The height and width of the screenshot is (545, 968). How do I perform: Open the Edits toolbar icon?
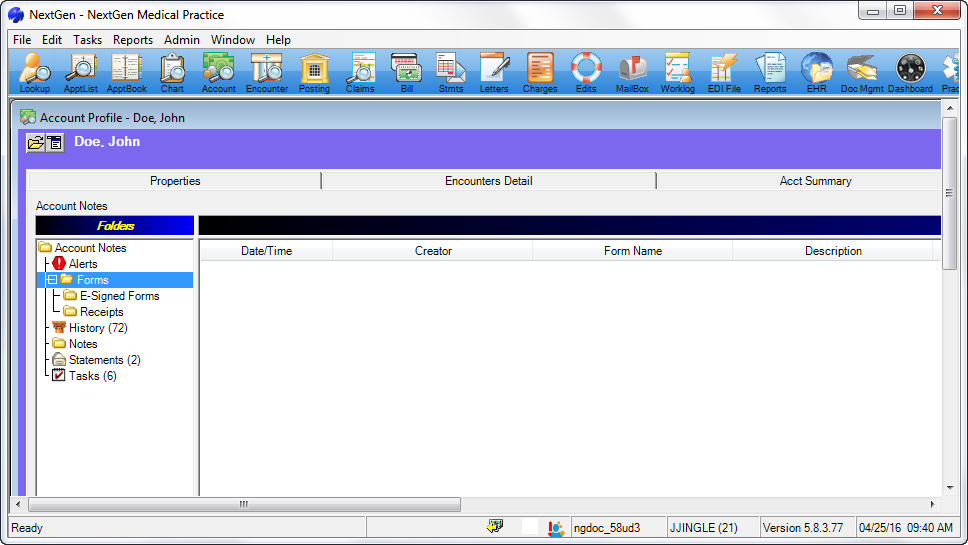(x=586, y=73)
